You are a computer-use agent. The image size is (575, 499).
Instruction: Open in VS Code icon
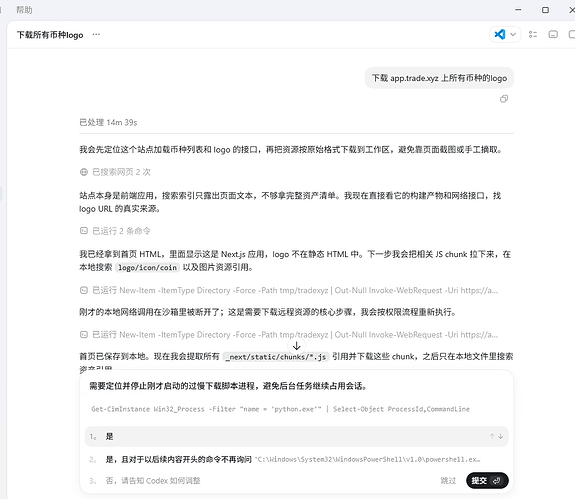click(x=499, y=34)
